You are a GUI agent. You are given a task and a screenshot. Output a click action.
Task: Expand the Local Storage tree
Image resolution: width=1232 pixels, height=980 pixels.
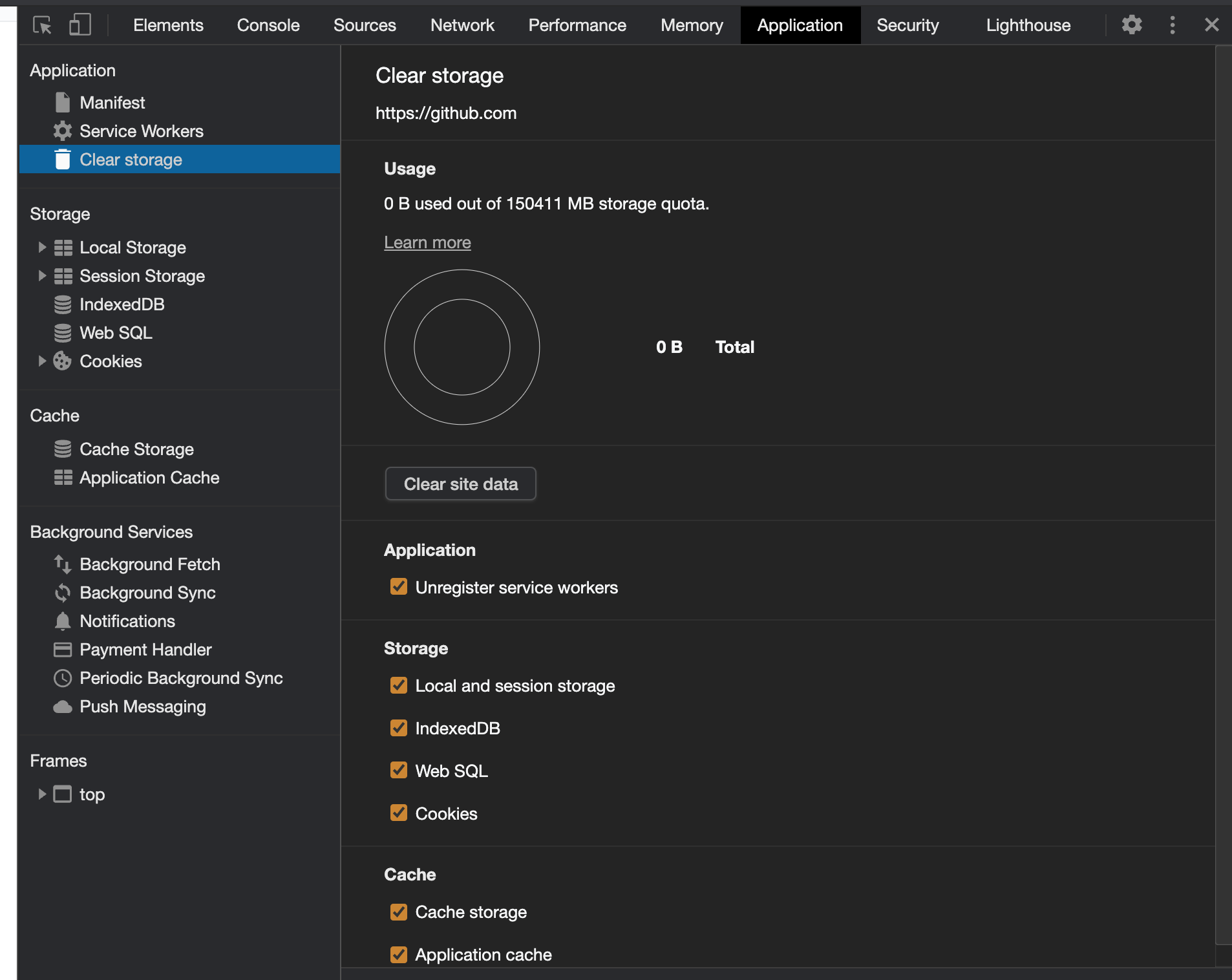(x=42, y=247)
